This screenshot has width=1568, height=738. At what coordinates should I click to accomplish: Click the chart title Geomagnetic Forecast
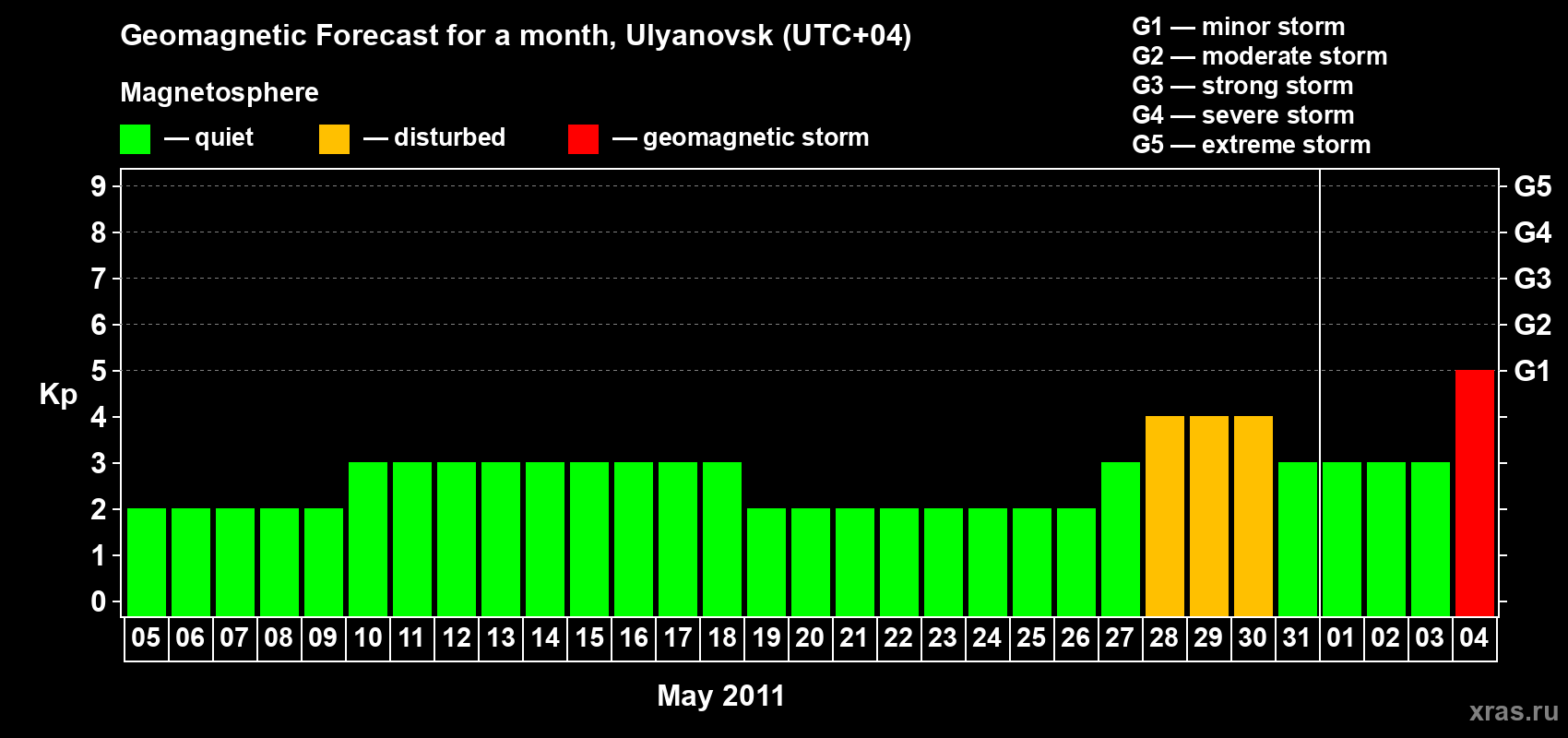point(516,35)
